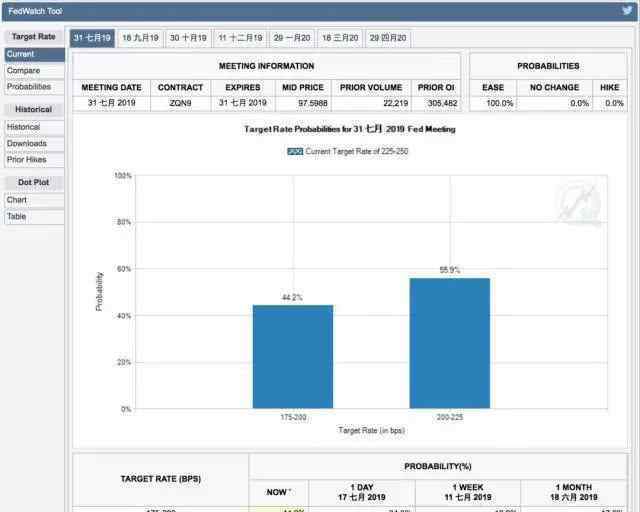Open the Compare view in sidebar
The width and height of the screenshot is (640, 512).
tap(35, 71)
